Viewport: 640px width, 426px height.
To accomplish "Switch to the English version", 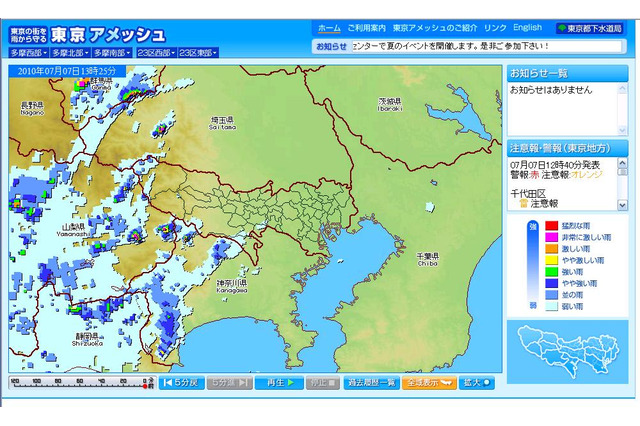I will click(x=527, y=28).
